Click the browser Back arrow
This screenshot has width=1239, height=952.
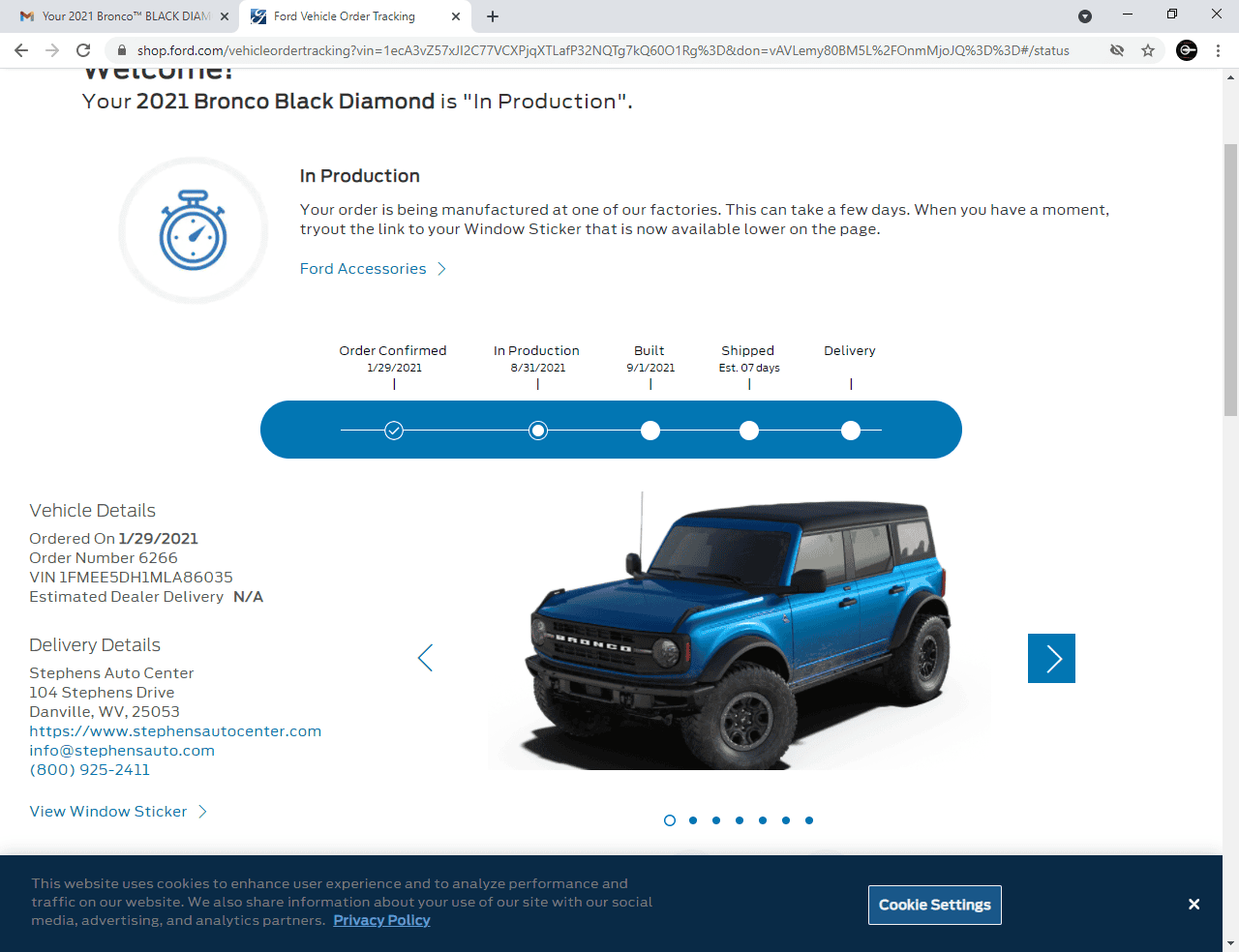(x=21, y=50)
